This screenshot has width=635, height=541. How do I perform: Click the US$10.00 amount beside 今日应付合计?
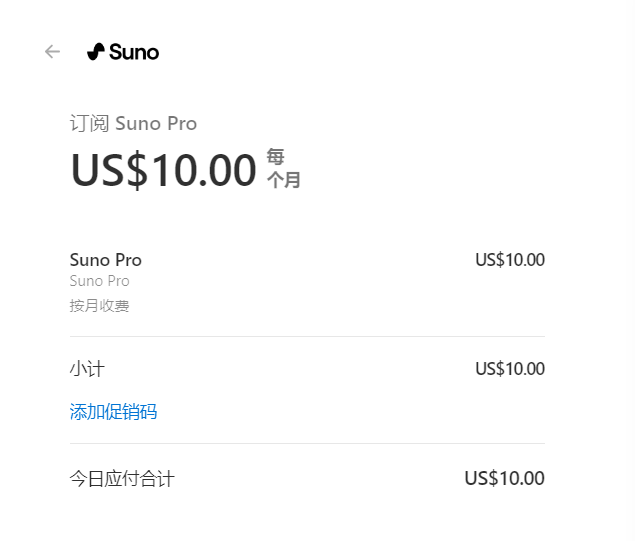[504, 479]
